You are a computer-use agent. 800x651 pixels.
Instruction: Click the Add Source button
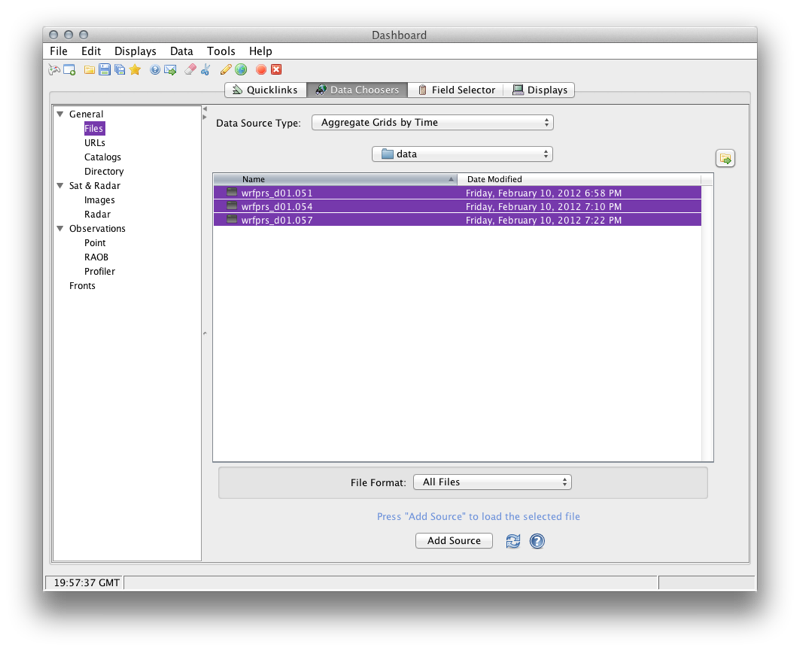454,541
